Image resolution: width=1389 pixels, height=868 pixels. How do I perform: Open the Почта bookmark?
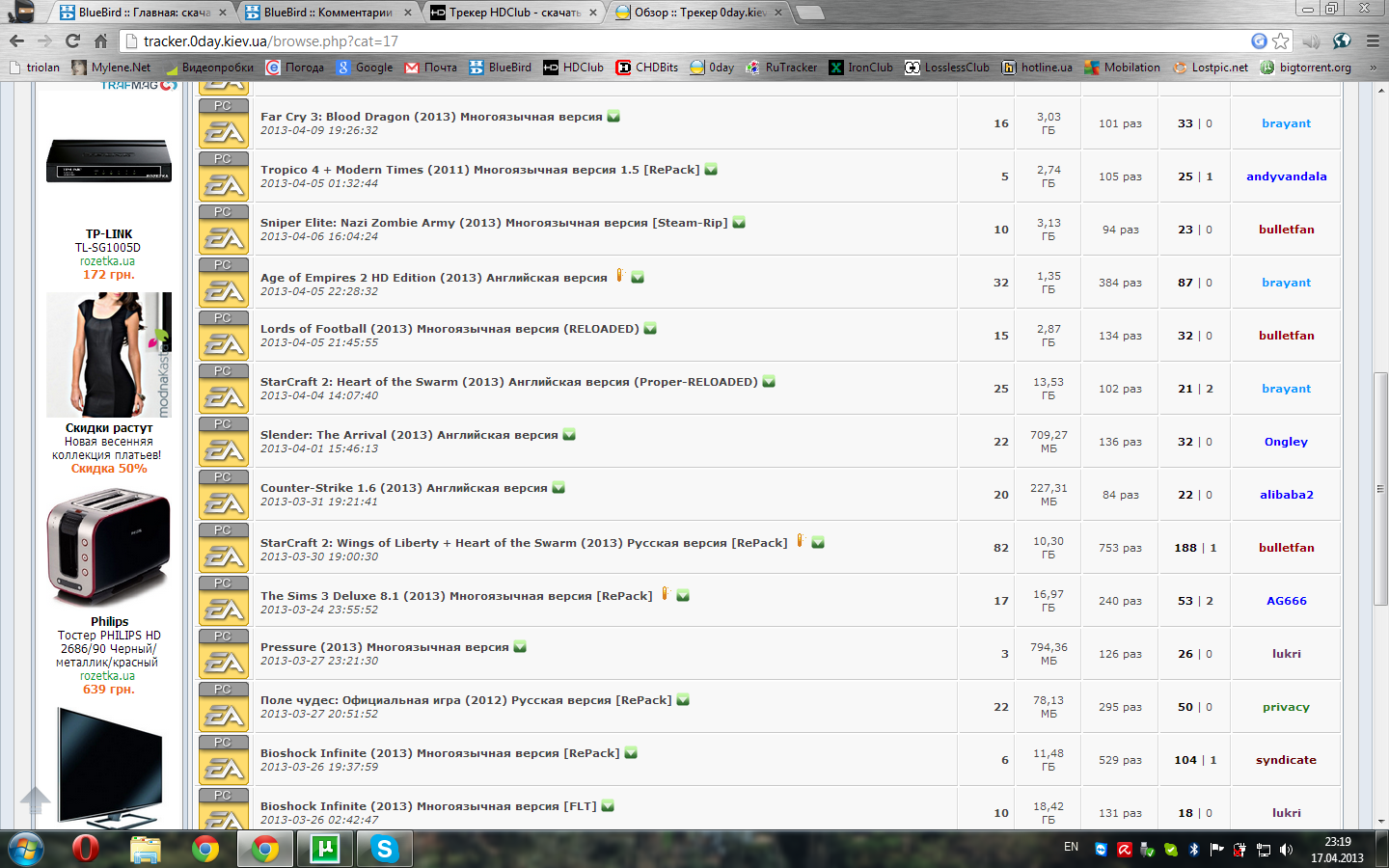[x=431, y=68]
